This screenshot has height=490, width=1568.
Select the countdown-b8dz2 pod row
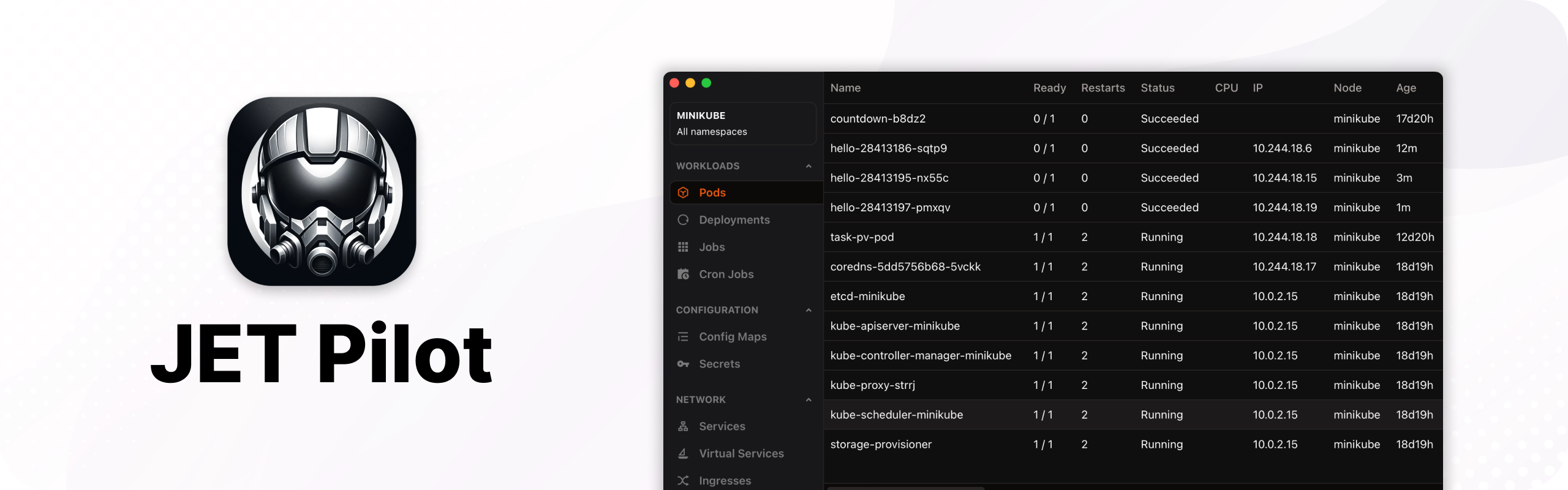[x=1133, y=118]
